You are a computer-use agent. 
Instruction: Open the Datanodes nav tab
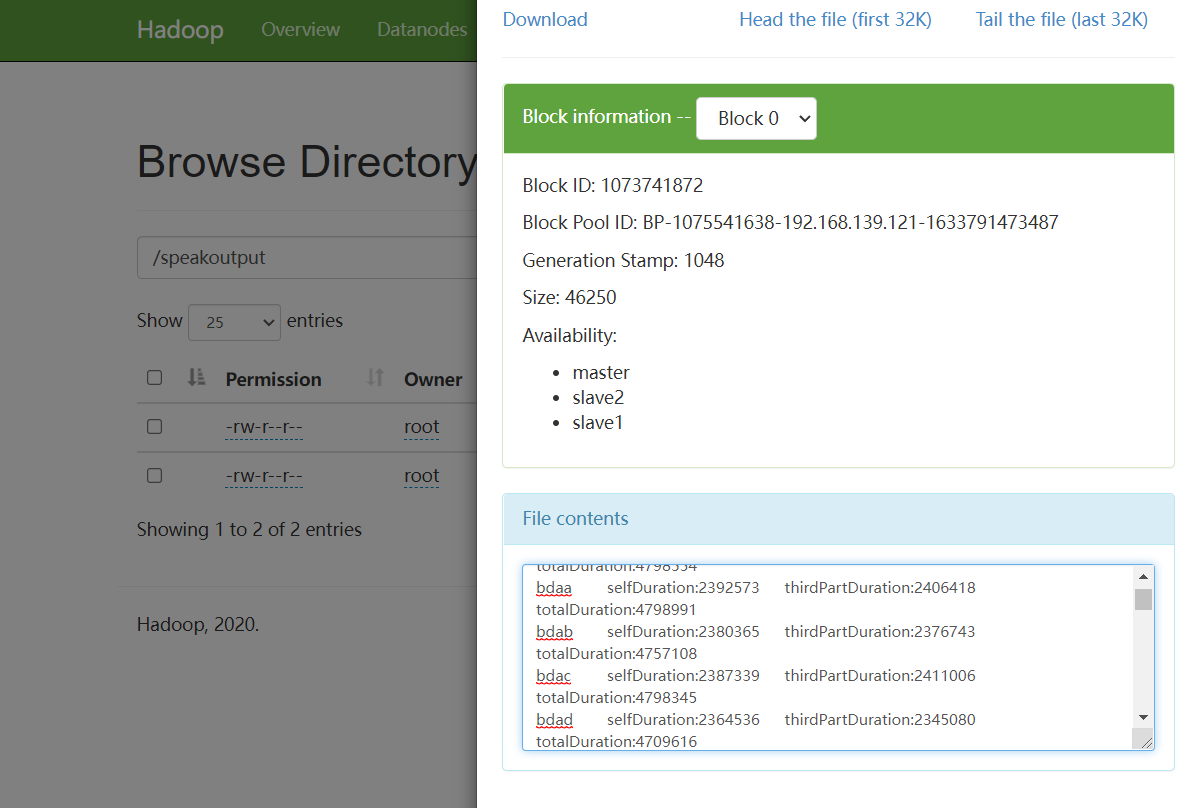(421, 30)
